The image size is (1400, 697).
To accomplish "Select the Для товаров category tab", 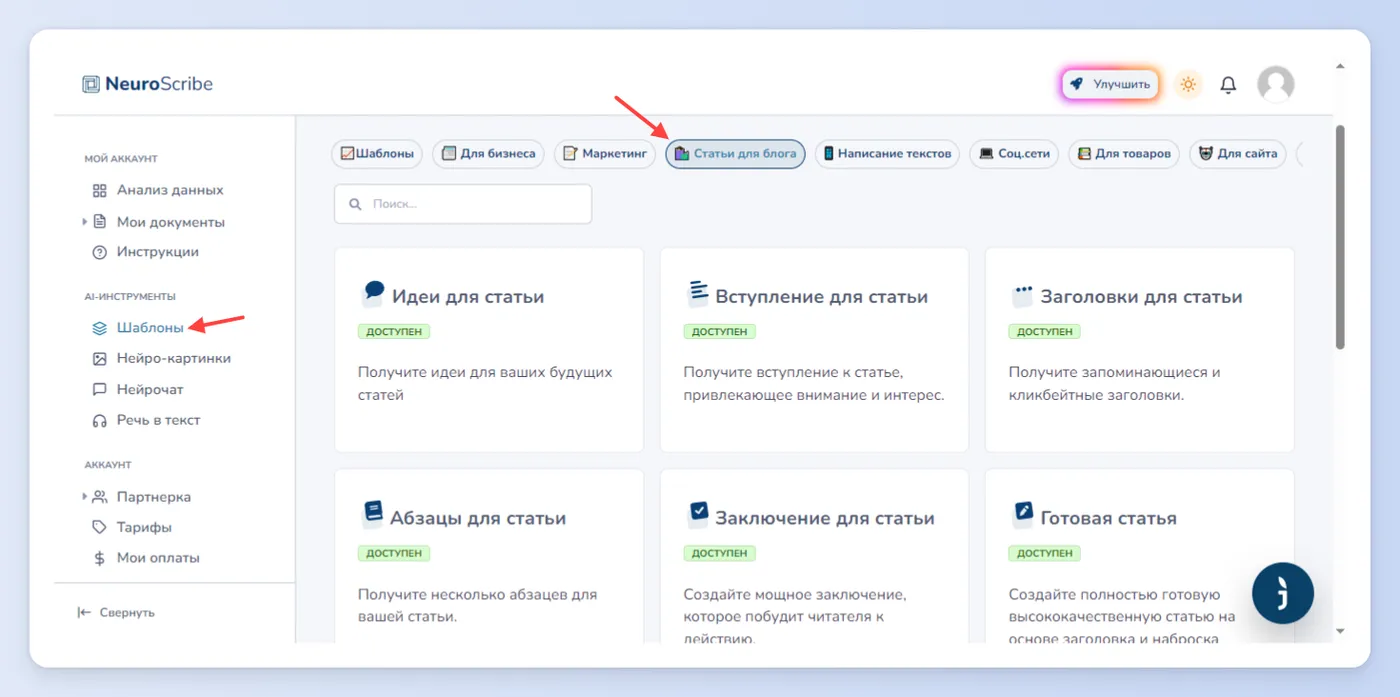I will click(1124, 154).
